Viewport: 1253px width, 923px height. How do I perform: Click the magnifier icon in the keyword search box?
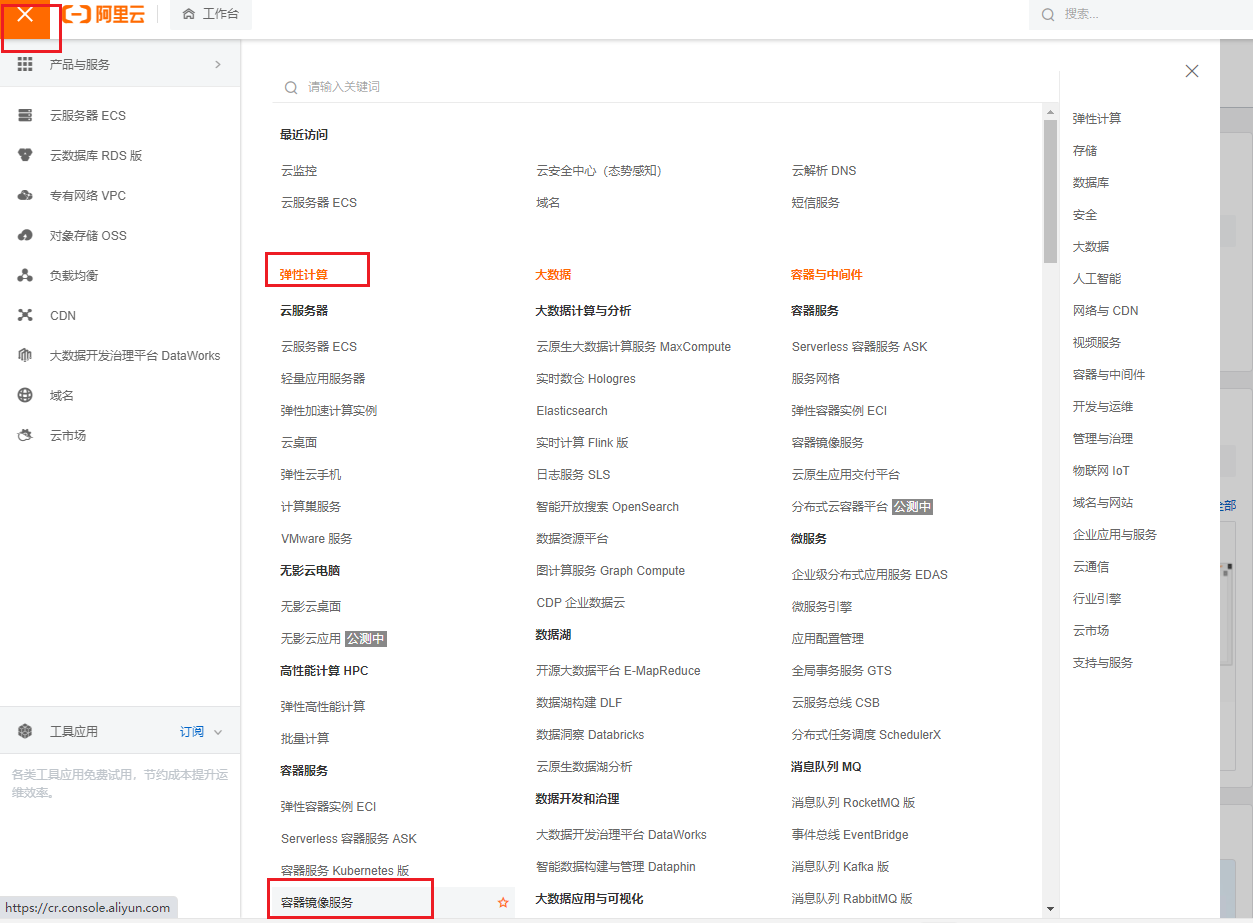click(291, 87)
